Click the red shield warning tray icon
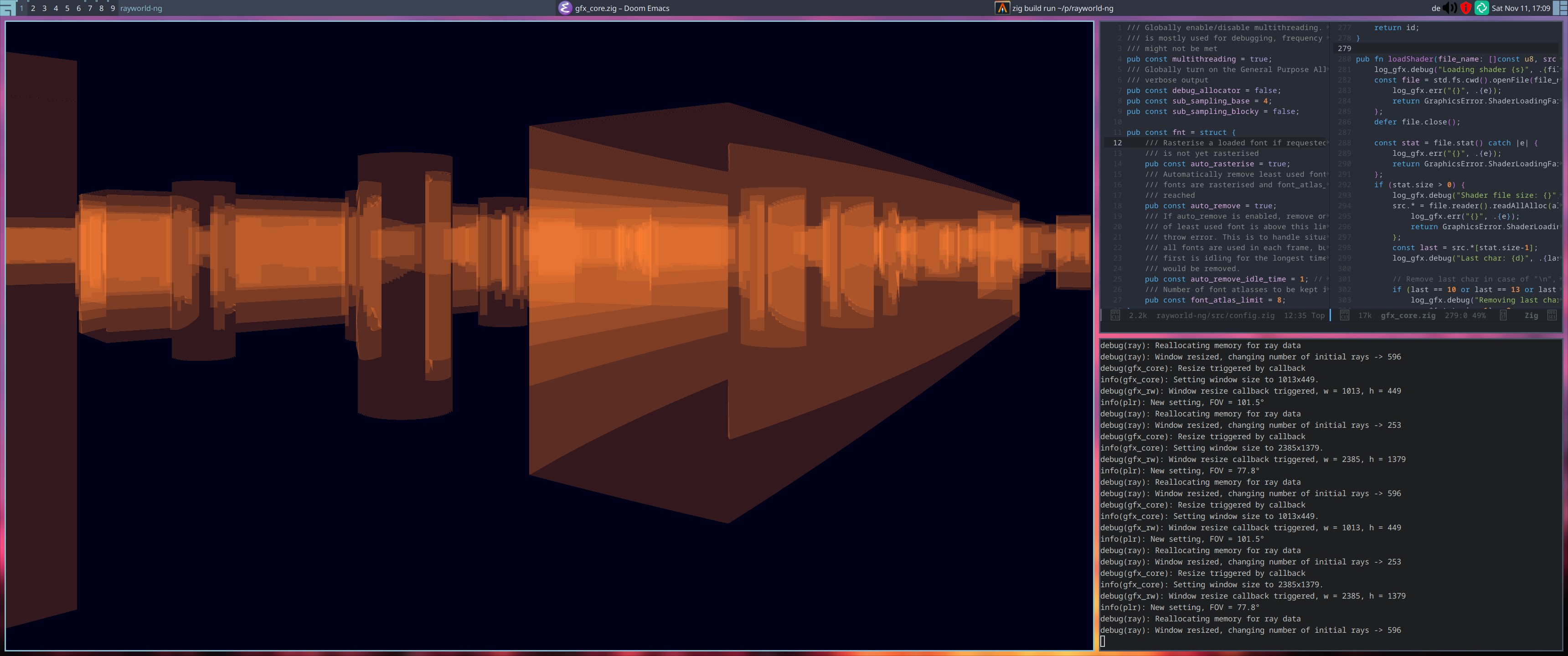The width and height of the screenshot is (1568, 656). pos(1466,8)
